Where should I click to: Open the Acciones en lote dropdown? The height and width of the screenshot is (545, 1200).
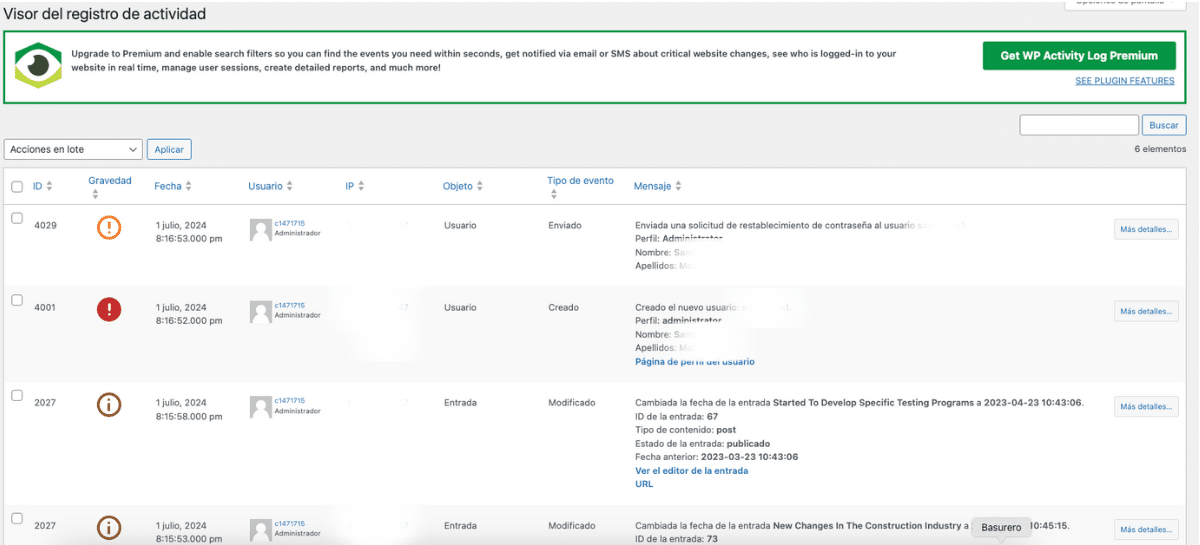click(x=73, y=149)
